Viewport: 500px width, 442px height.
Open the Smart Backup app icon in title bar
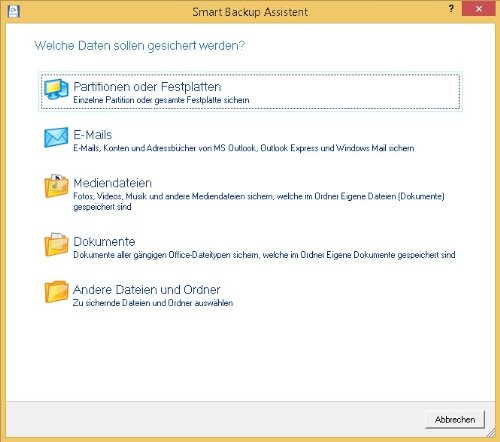tap(14, 11)
